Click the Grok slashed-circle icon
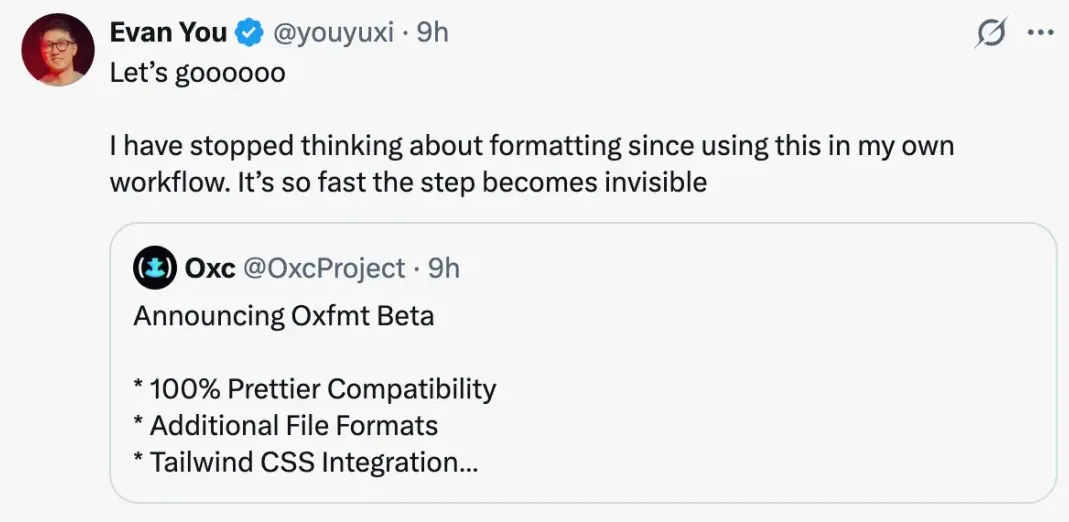The height and width of the screenshot is (522, 1069). click(x=990, y=33)
